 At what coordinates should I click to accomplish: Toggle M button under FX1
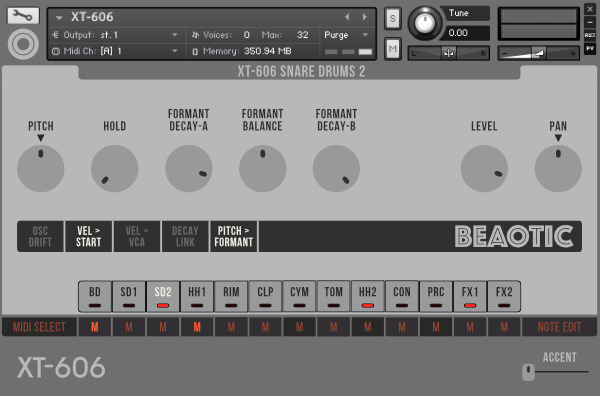pos(470,327)
